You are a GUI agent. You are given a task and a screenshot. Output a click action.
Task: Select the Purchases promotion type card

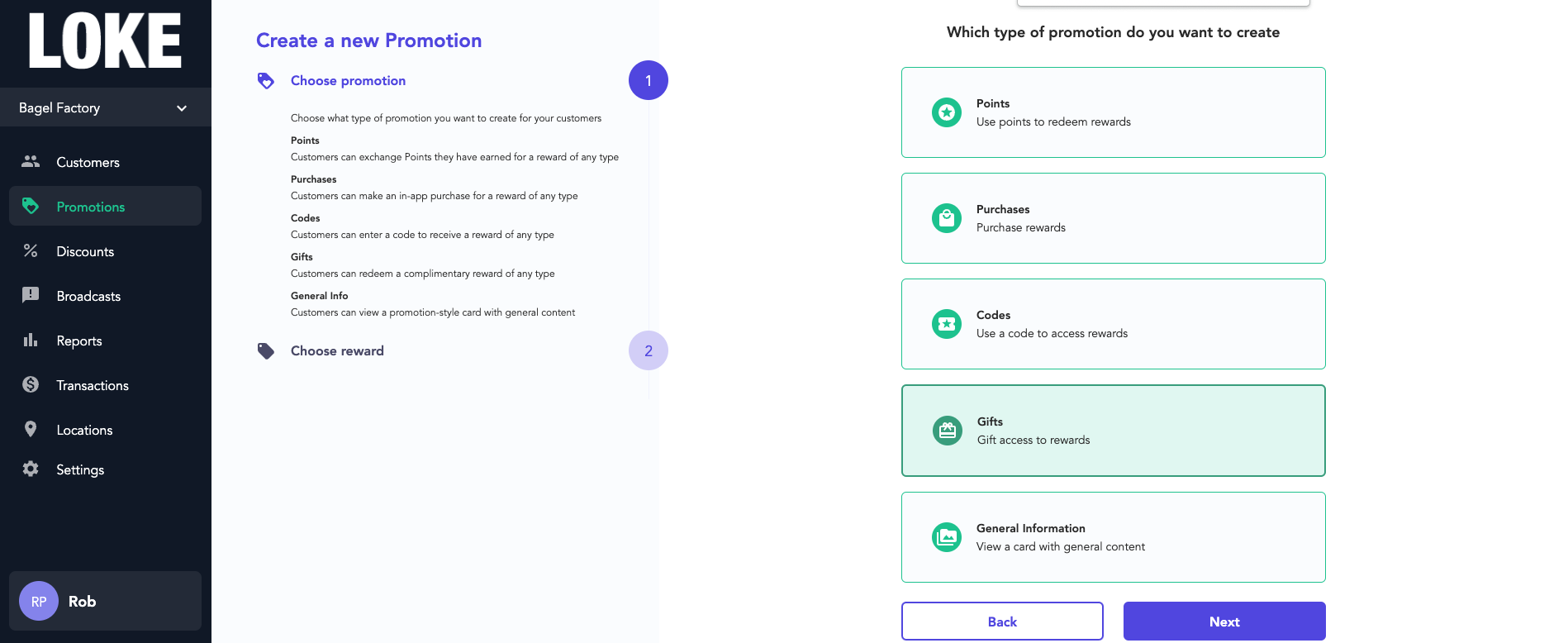pos(1113,218)
